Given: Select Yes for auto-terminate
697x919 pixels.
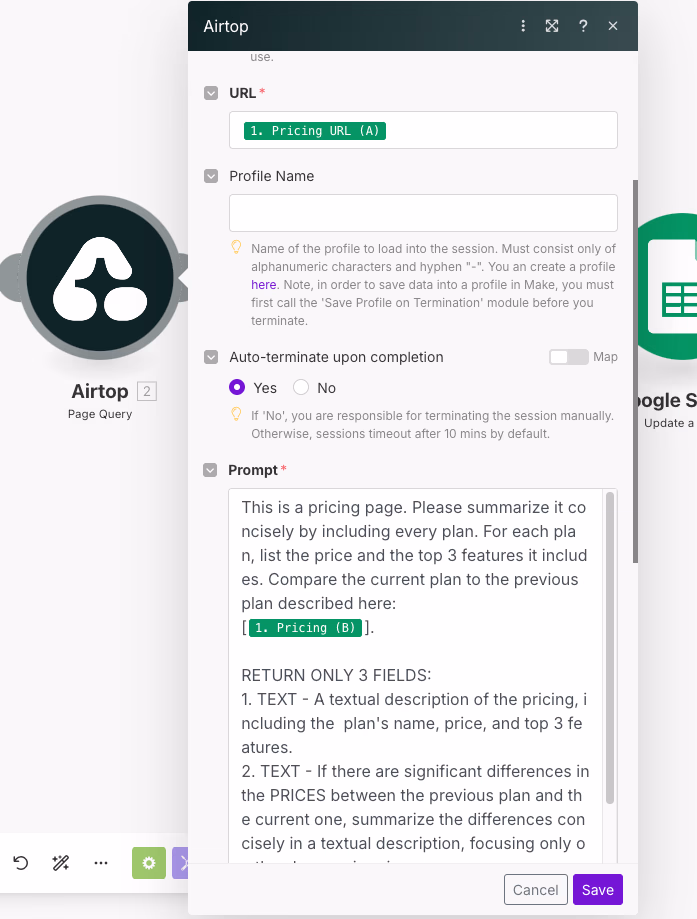Looking at the screenshot, I should (x=237, y=387).
